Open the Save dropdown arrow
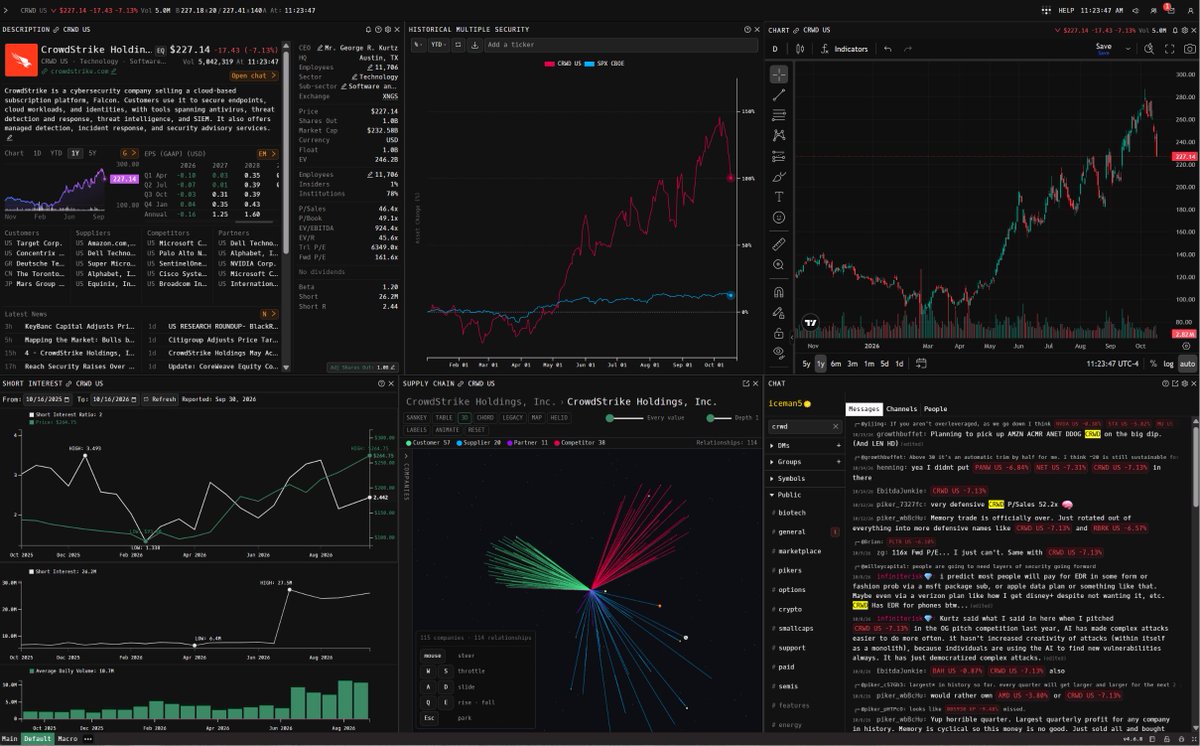Screen dimensions: 1200x746 pyautogui.click(x=1126, y=48)
